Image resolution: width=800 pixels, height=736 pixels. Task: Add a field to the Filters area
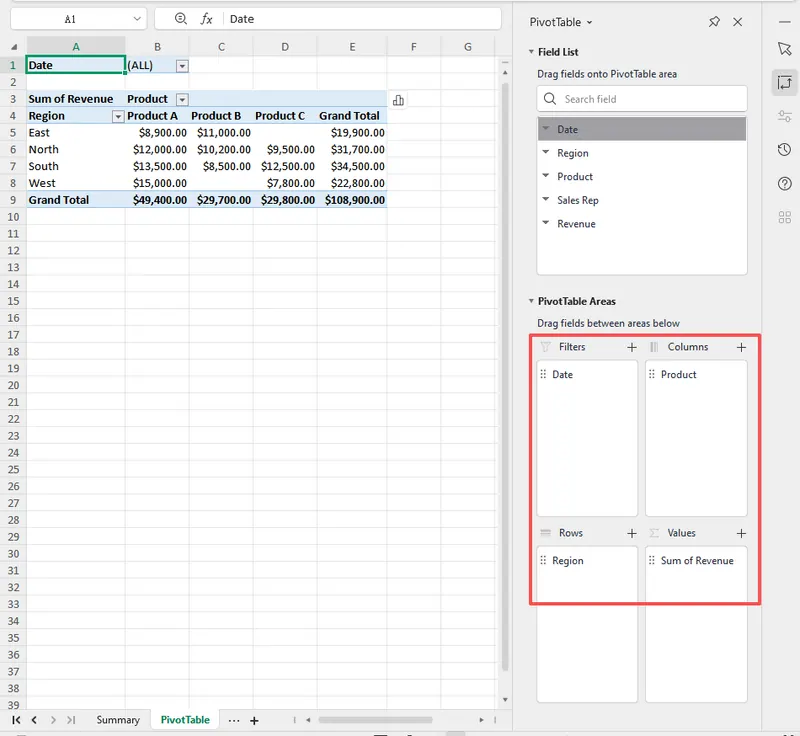point(631,347)
